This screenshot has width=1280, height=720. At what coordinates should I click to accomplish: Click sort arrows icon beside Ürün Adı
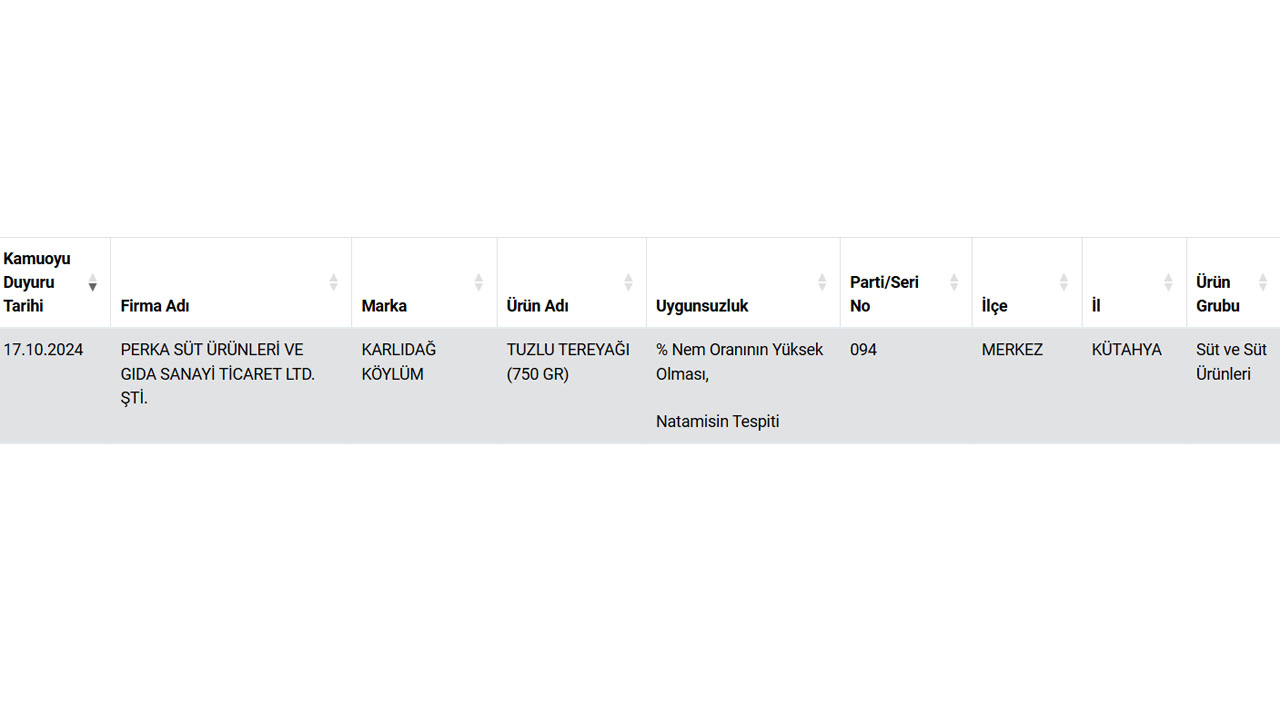(629, 283)
